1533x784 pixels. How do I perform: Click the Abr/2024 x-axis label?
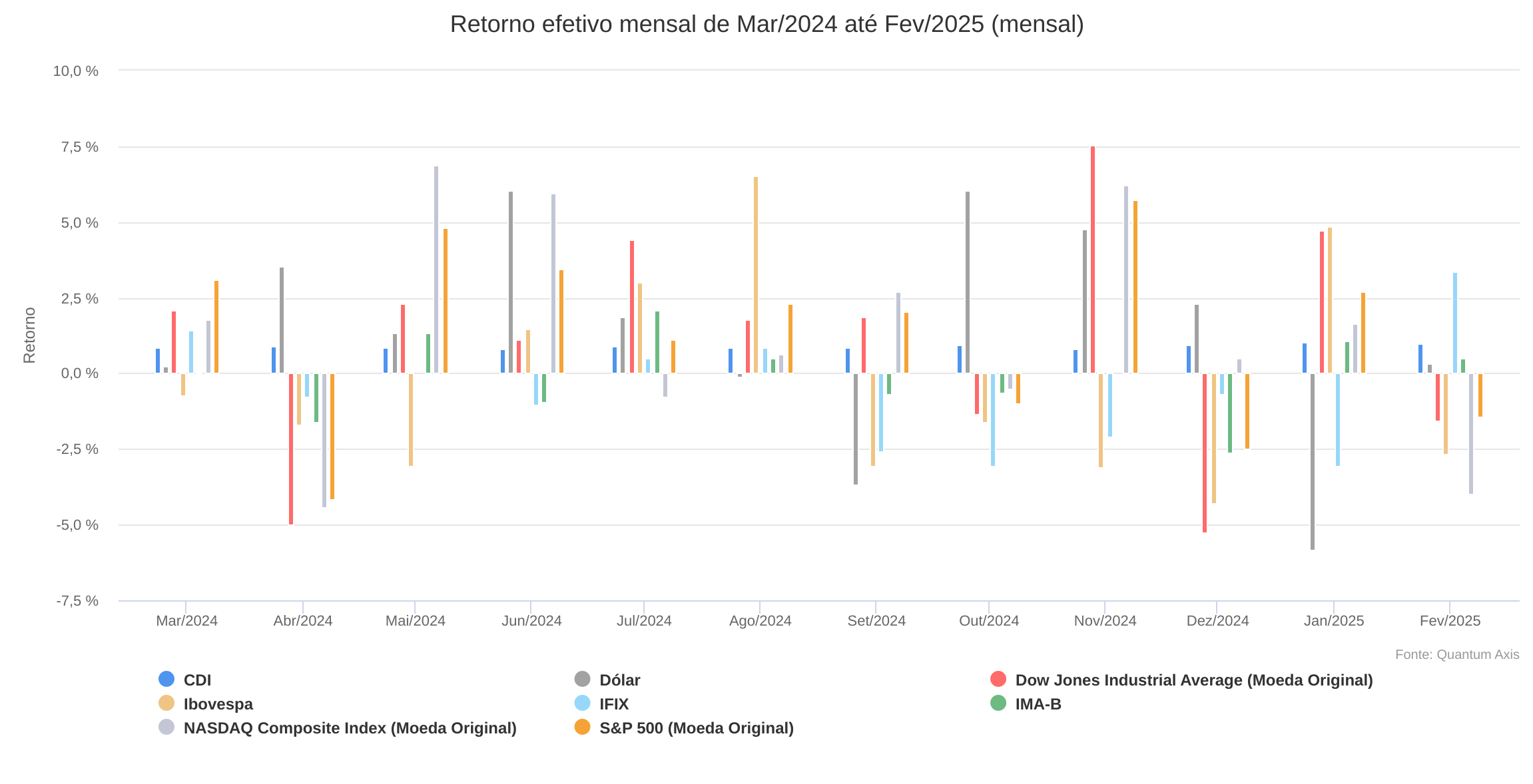coord(303,621)
